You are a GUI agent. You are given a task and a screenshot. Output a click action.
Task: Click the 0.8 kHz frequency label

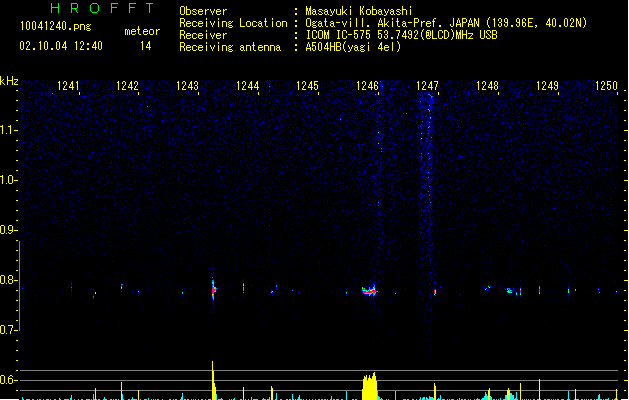pos(8,280)
